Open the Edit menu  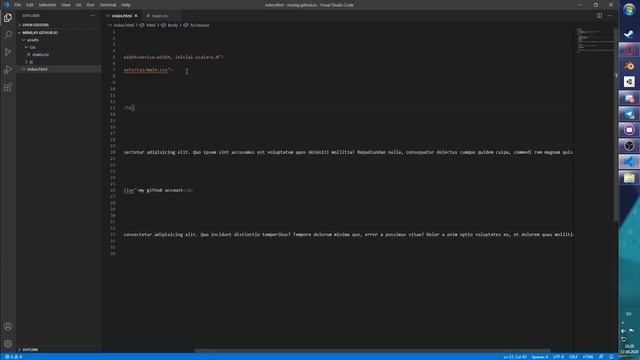30,5
